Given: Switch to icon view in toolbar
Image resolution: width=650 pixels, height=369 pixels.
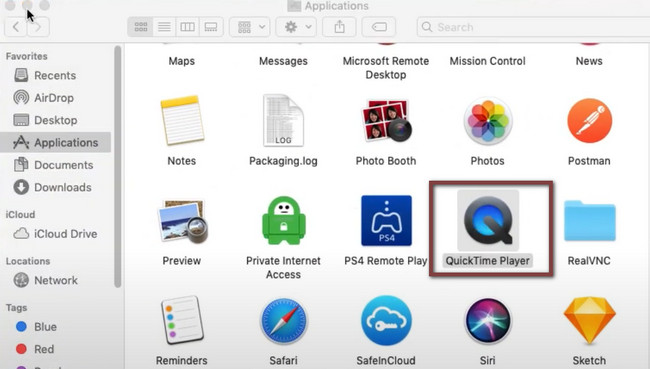Looking at the screenshot, I should click(141, 27).
